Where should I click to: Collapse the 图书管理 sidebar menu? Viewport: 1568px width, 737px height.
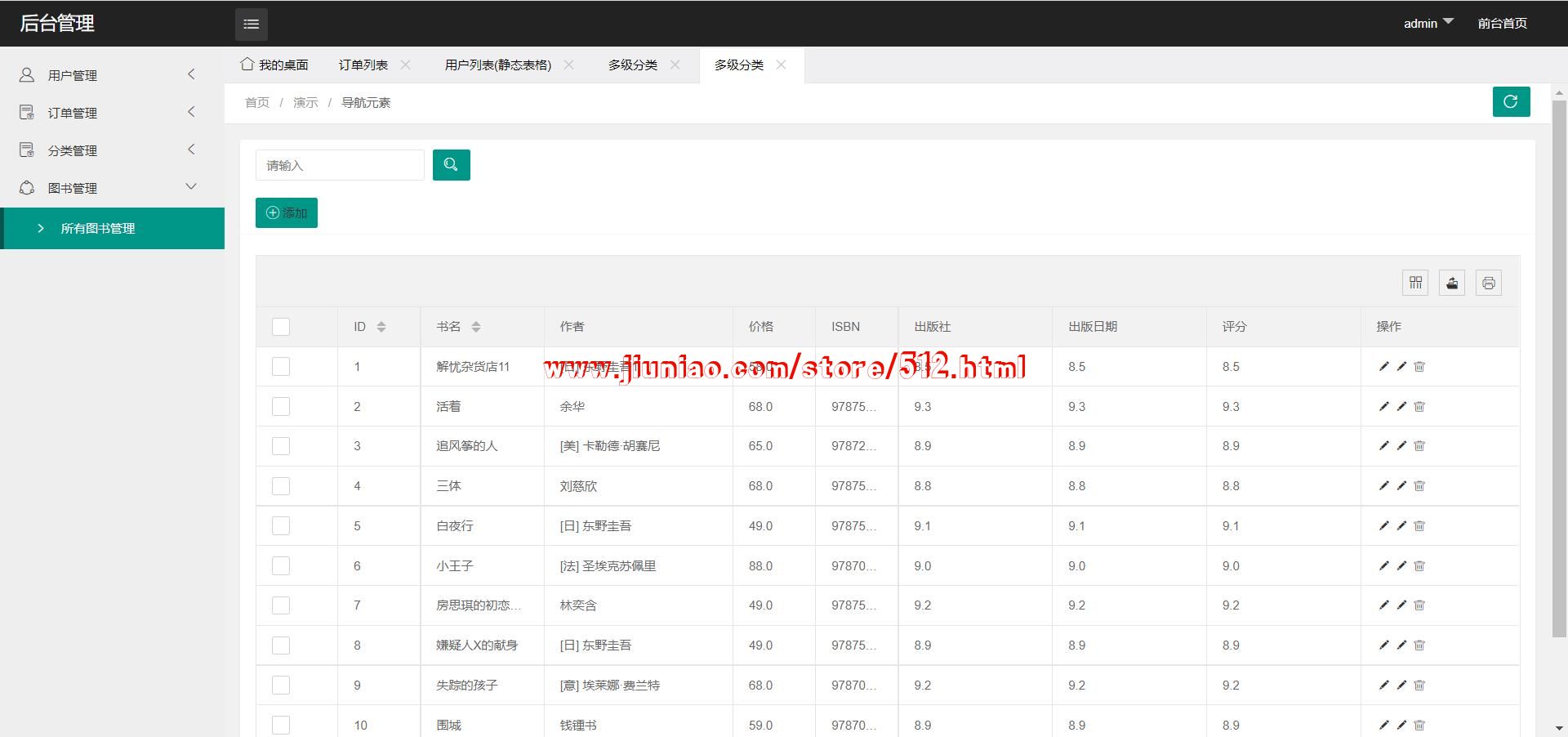coord(108,188)
